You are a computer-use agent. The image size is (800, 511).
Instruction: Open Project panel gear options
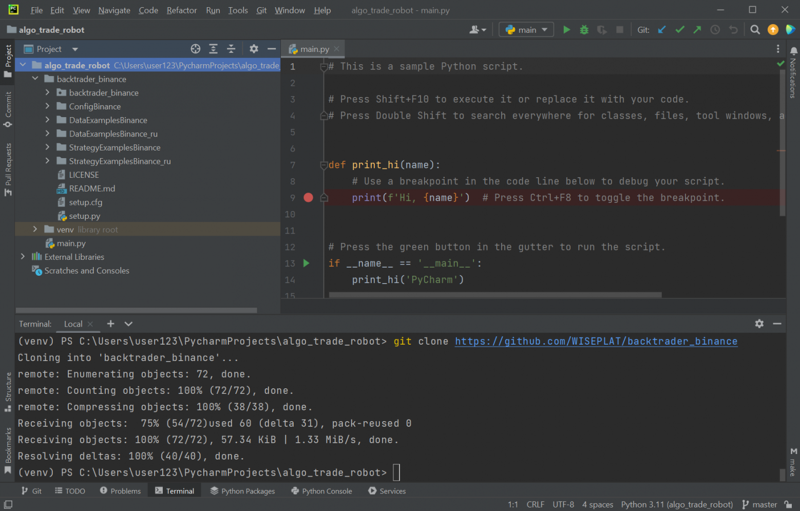pos(254,49)
